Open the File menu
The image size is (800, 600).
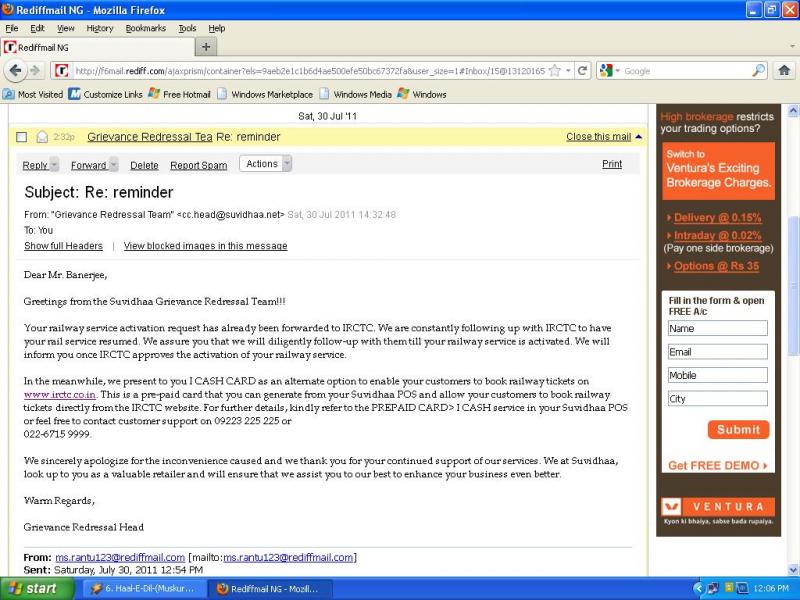[11, 29]
